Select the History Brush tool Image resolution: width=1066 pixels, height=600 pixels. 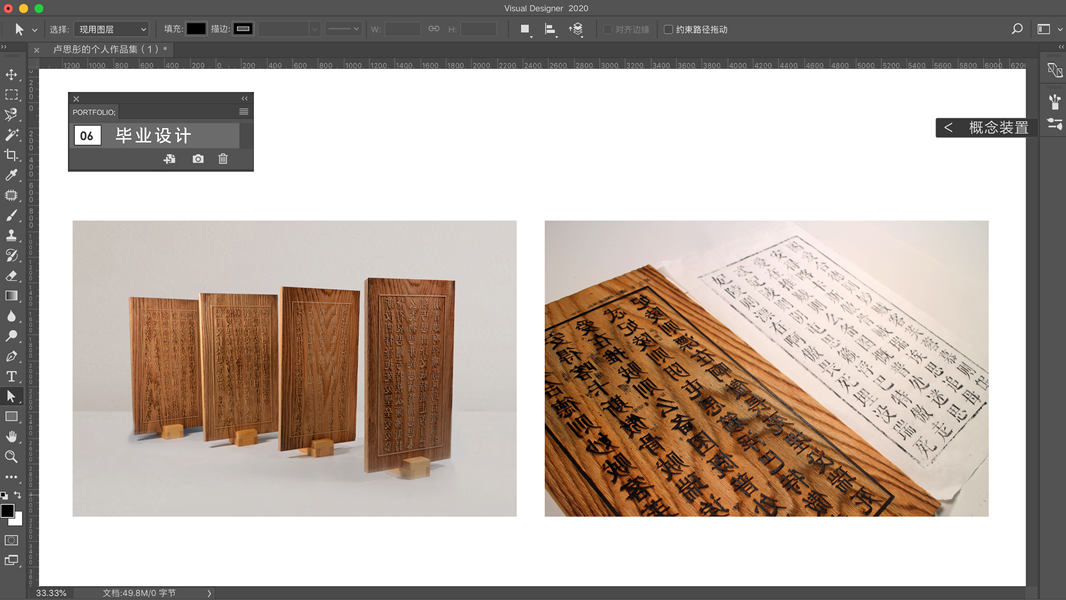12,255
